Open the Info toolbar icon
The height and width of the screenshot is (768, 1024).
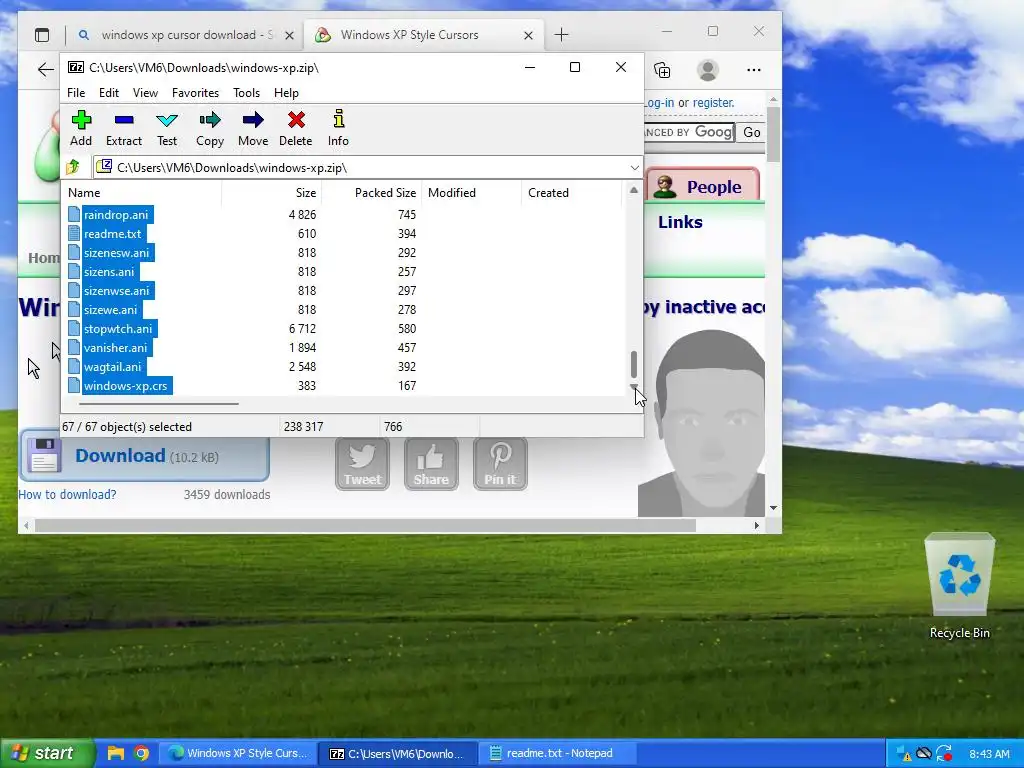[338, 129]
